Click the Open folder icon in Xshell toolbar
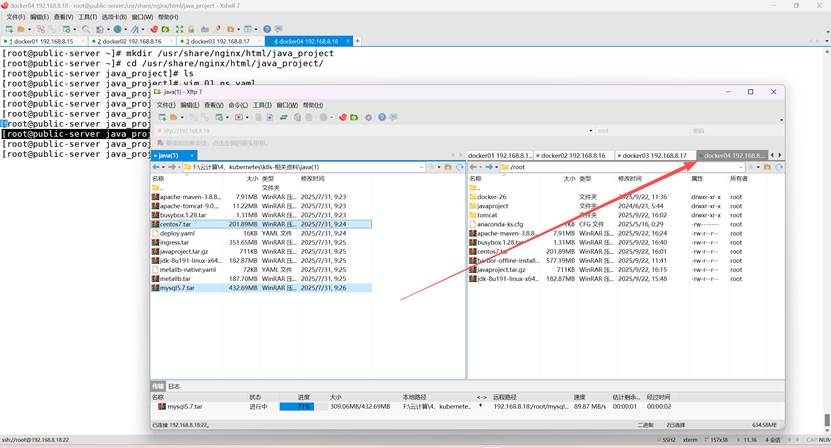831x448 pixels. [x=21, y=29]
